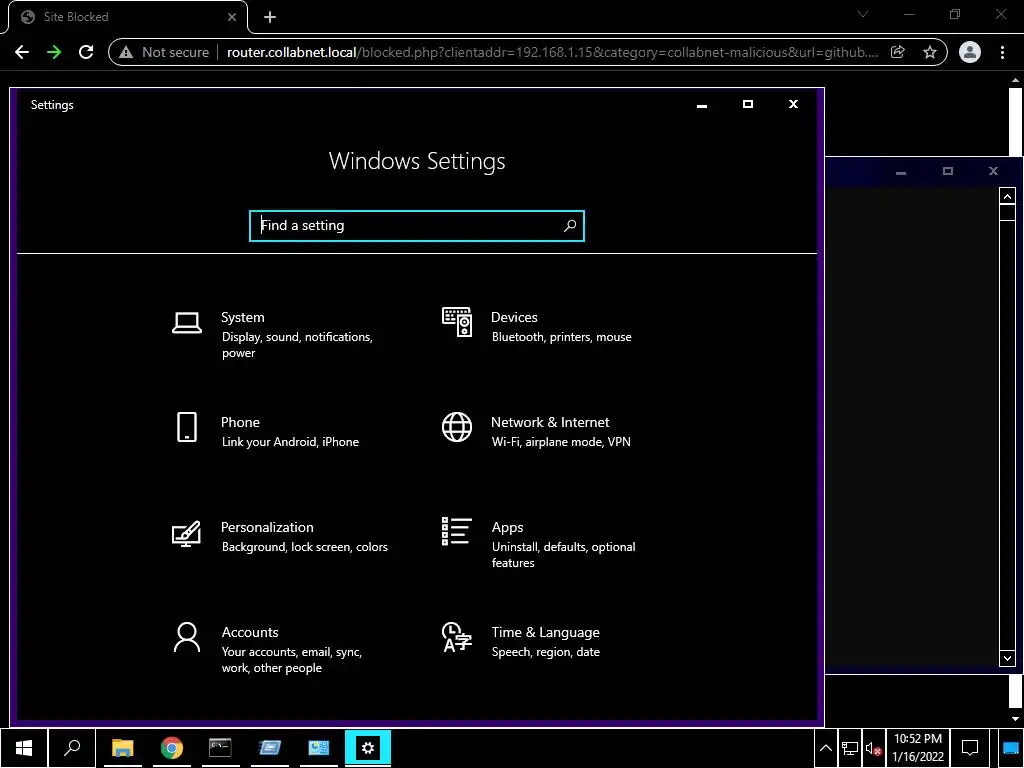Image resolution: width=1024 pixels, height=768 pixels.
Task: Click magnifier icon in Find a setting box
Action: [x=569, y=225]
